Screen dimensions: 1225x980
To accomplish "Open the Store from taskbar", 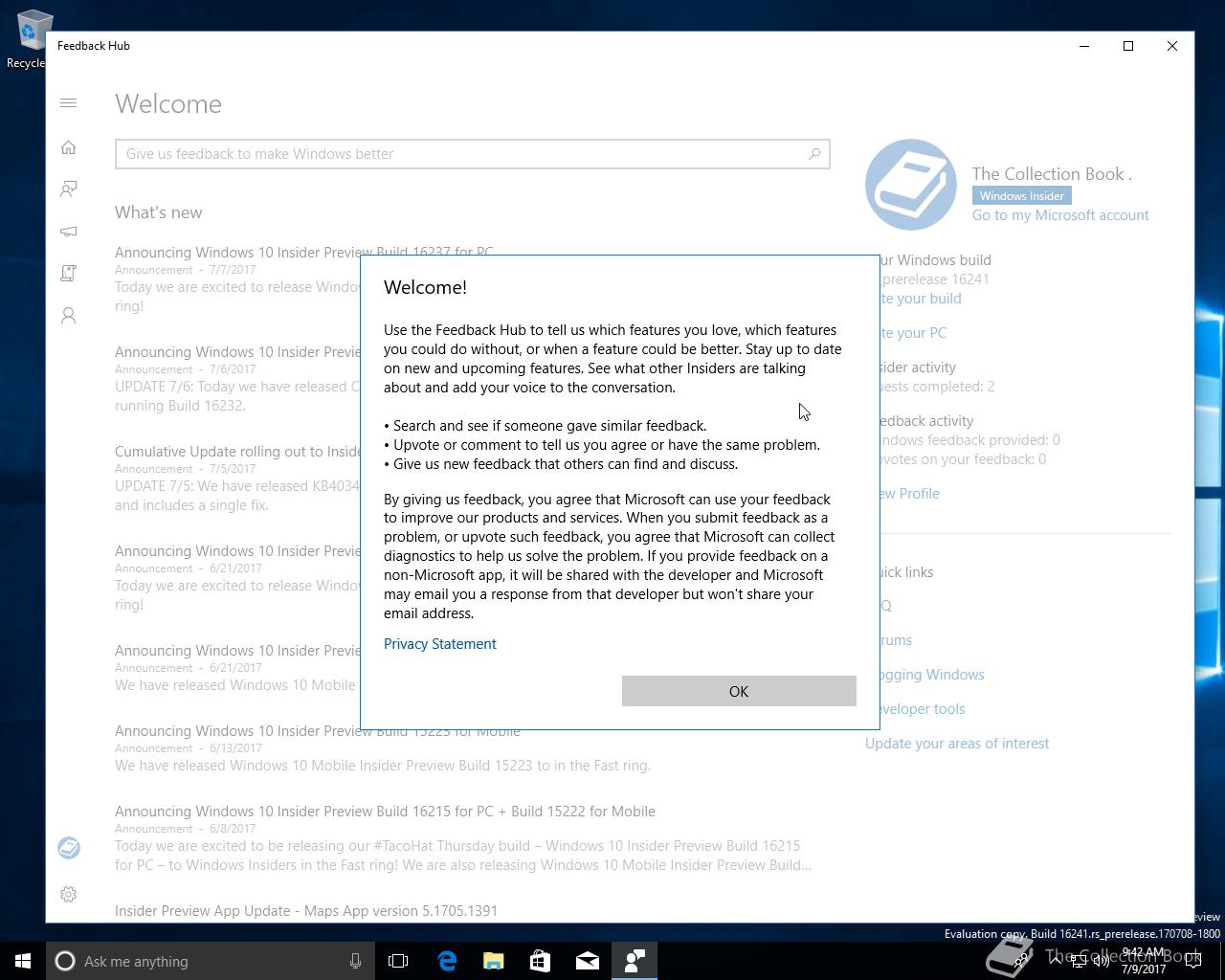I will pos(541,961).
